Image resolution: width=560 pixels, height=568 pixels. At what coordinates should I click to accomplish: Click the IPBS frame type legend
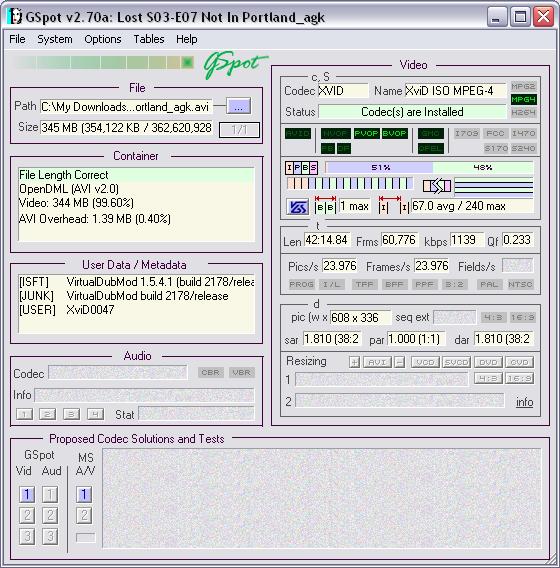tap(301, 168)
